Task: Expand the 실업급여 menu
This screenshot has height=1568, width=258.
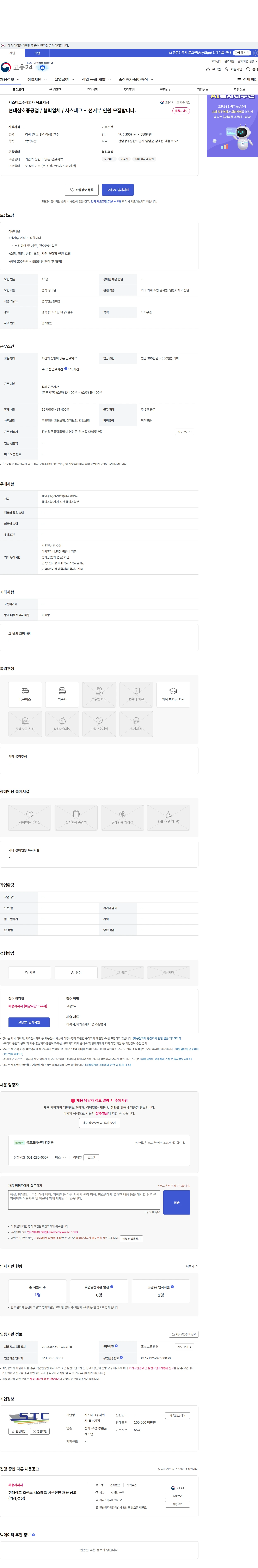Action: [x=64, y=80]
